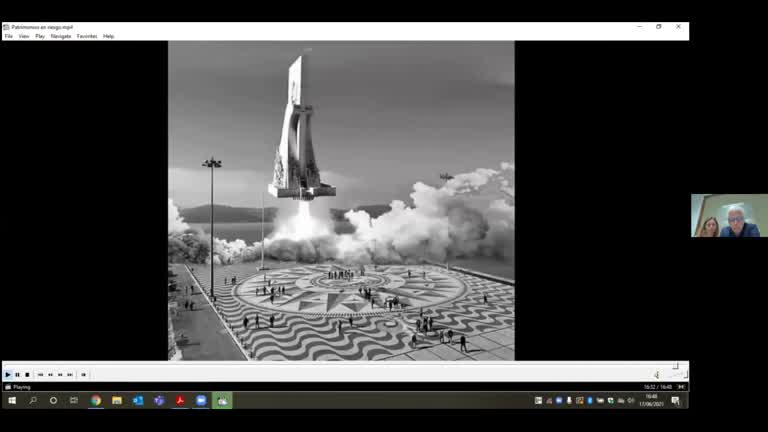
Task: Switch to Zoom in the taskbar
Action: click(x=201, y=401)
